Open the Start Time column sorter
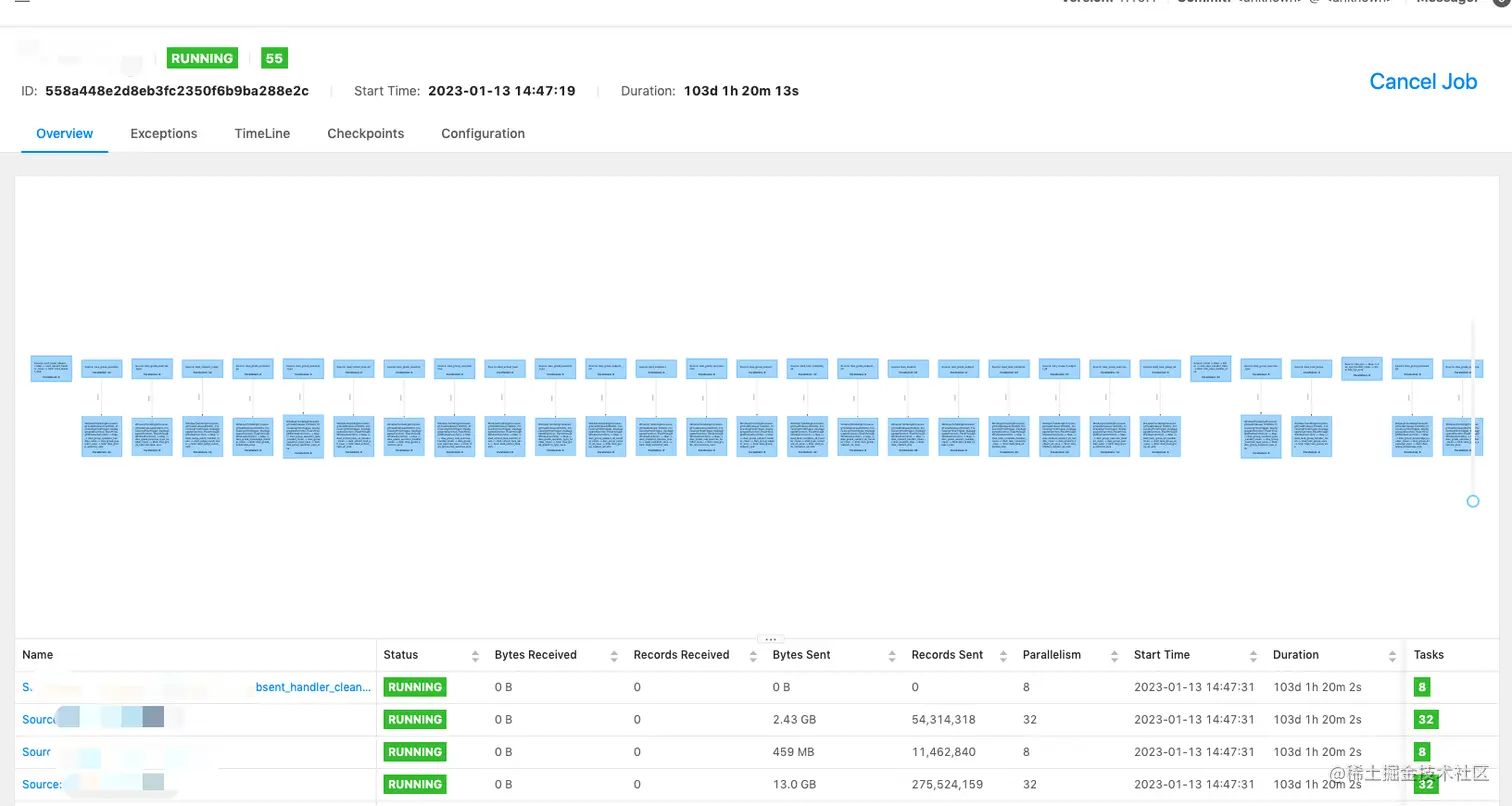This screenshot has width=1512, height=806. click(1255, 655)
